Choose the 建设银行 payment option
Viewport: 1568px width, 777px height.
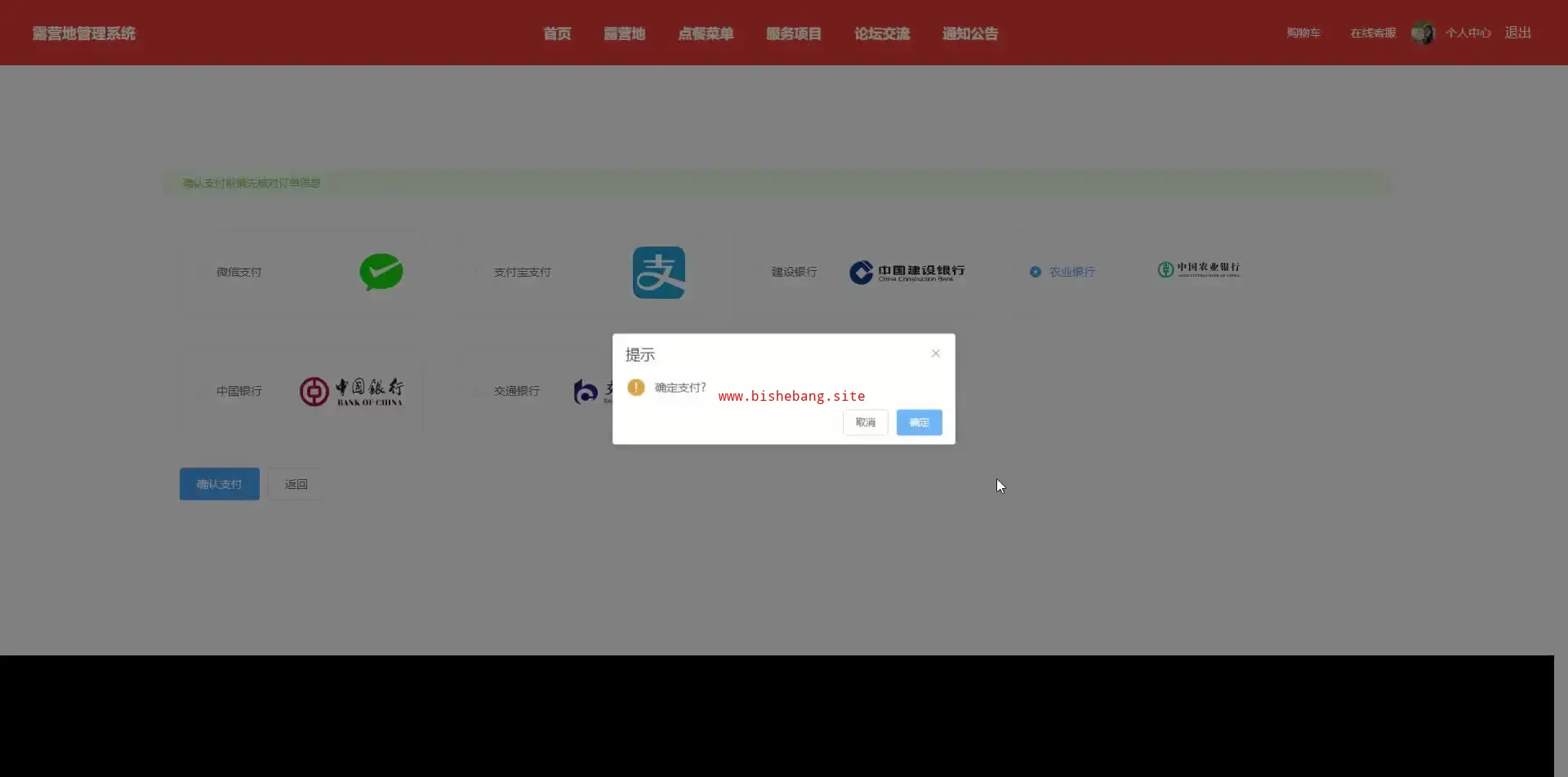(794, 272)
